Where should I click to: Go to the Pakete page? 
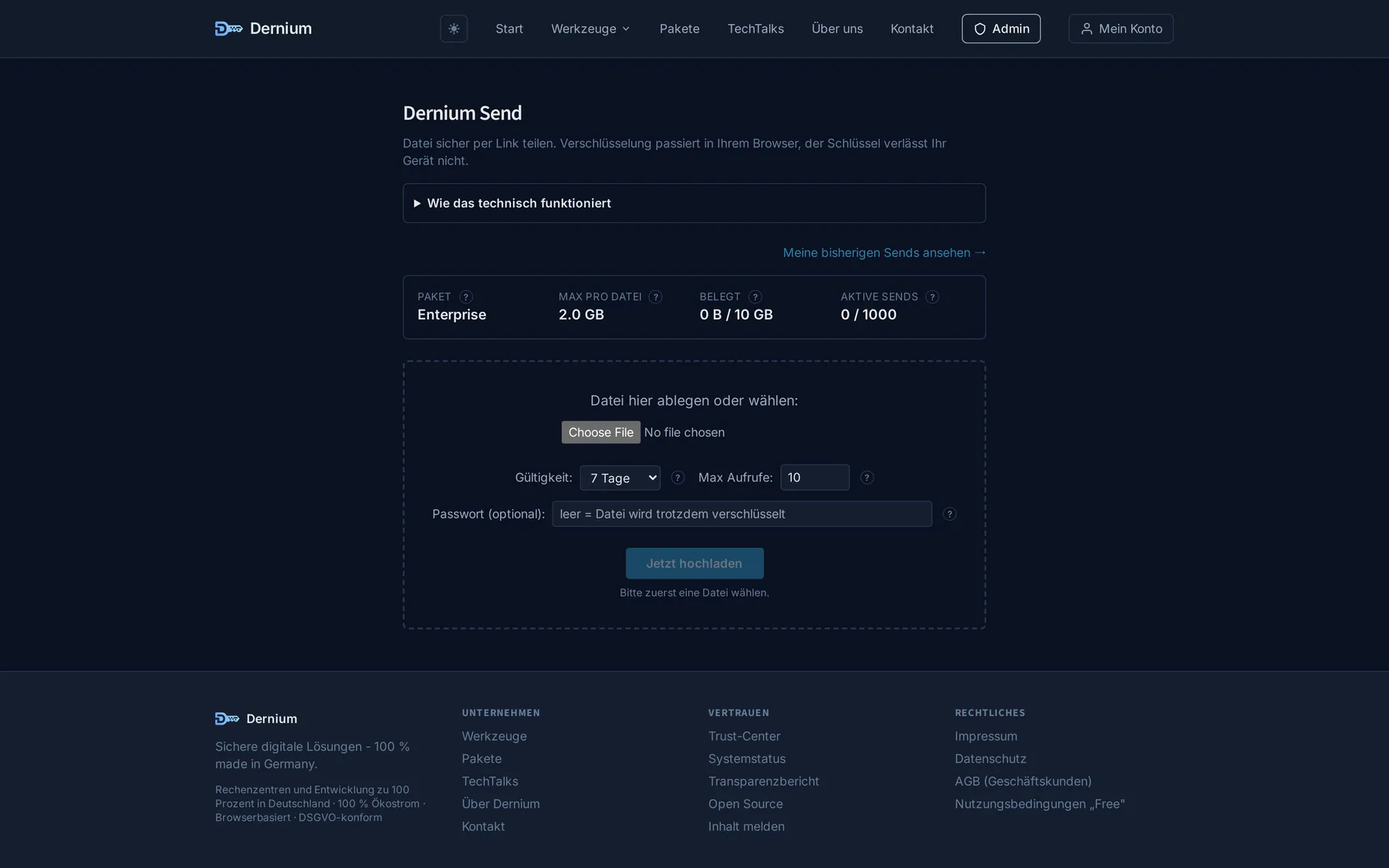[x=679, y=29]
